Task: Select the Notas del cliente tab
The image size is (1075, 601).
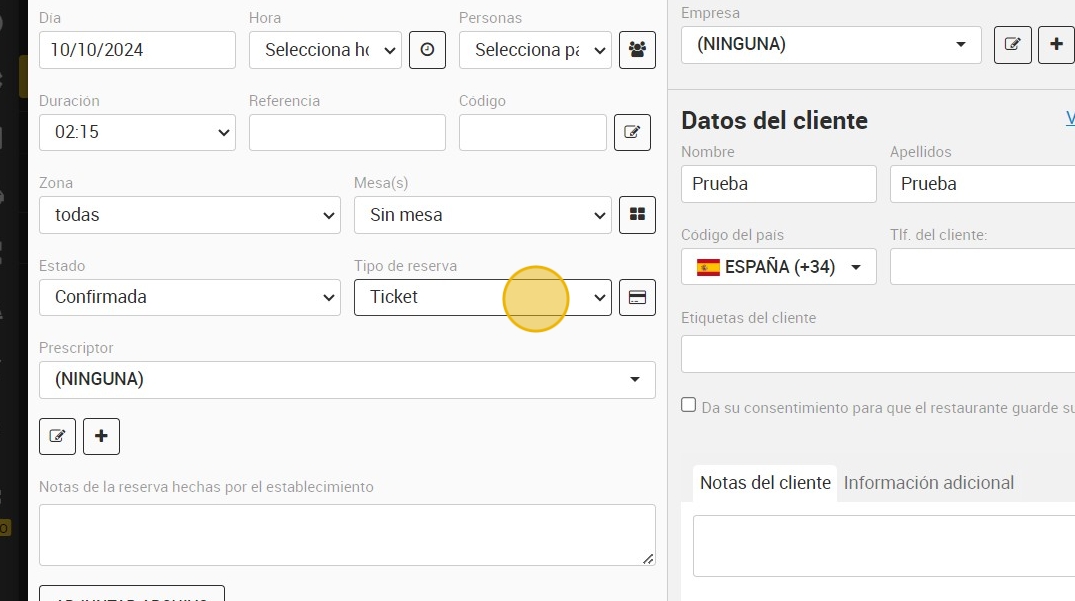Action: click(765, 483)
